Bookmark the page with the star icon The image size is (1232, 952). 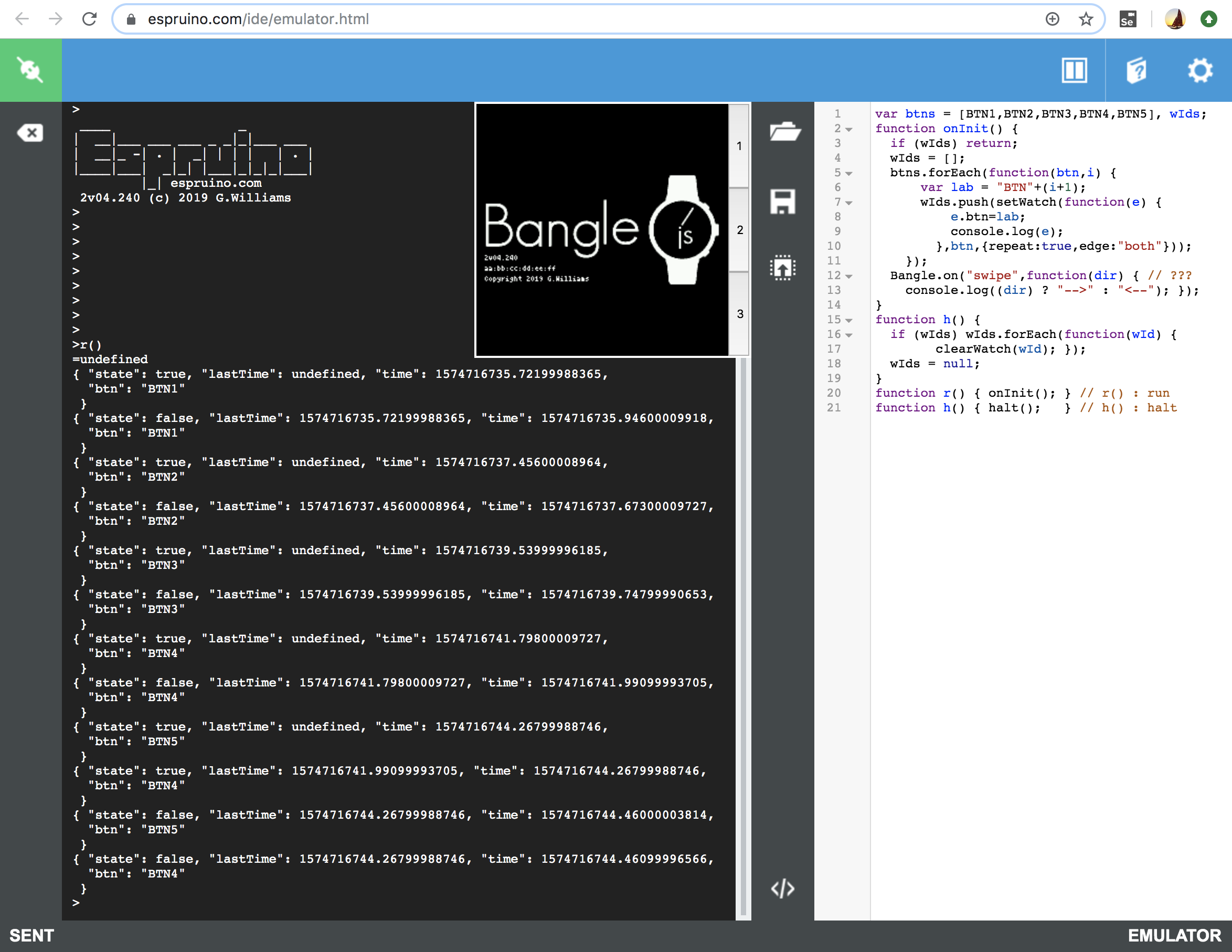coord(1086,19)
